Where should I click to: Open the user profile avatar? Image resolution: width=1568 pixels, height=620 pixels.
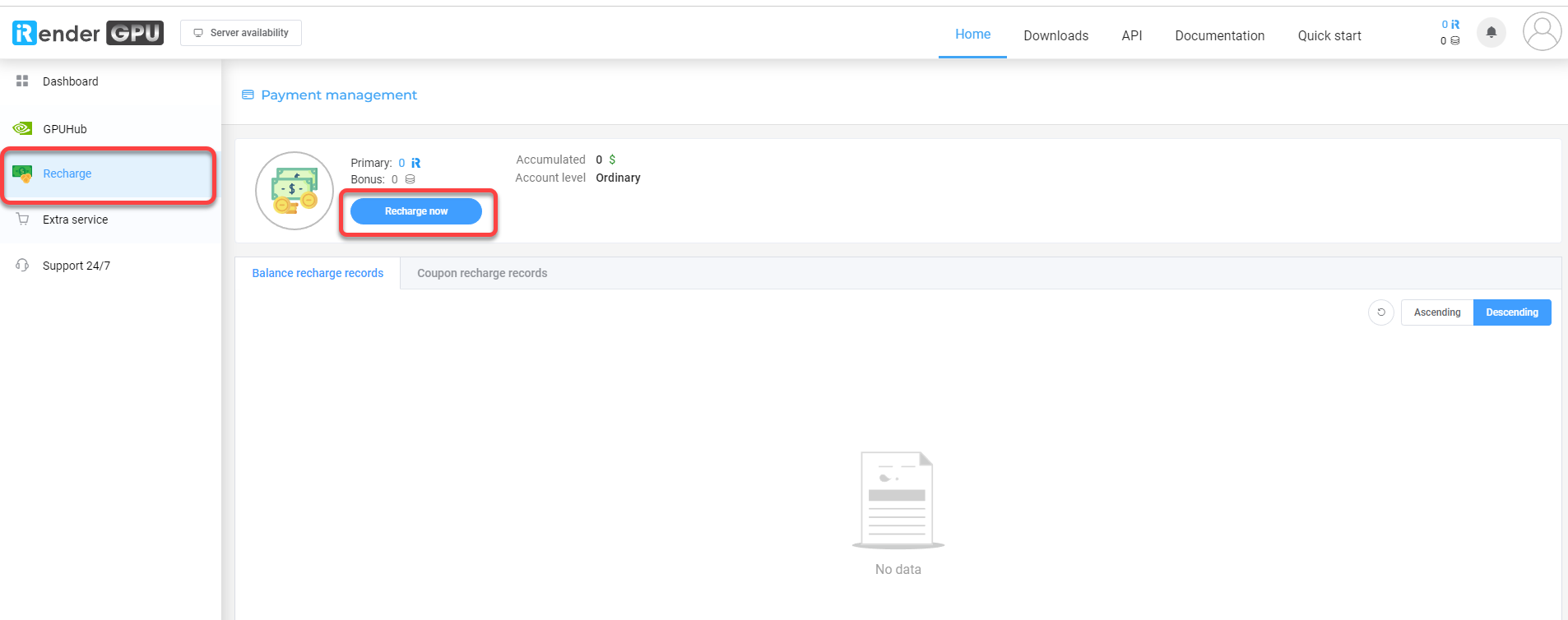tap(1541, 32)
